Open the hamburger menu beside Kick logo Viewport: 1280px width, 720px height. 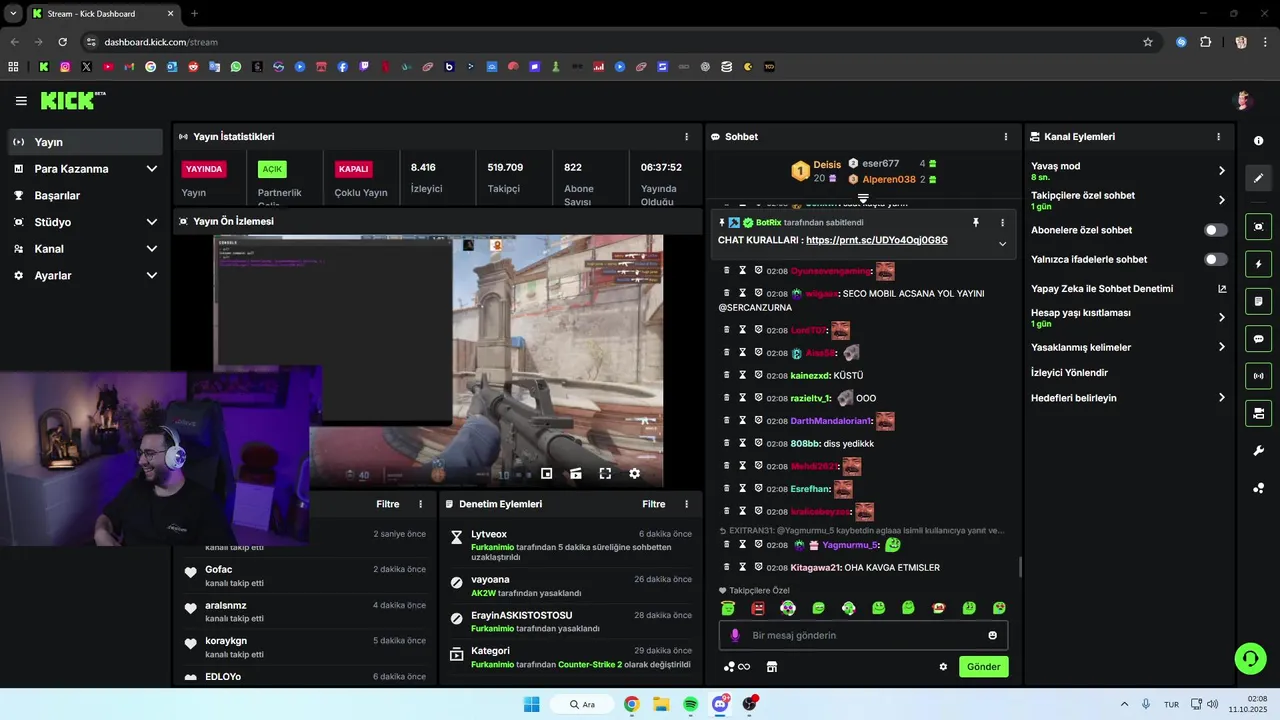[x=21, y=101]
